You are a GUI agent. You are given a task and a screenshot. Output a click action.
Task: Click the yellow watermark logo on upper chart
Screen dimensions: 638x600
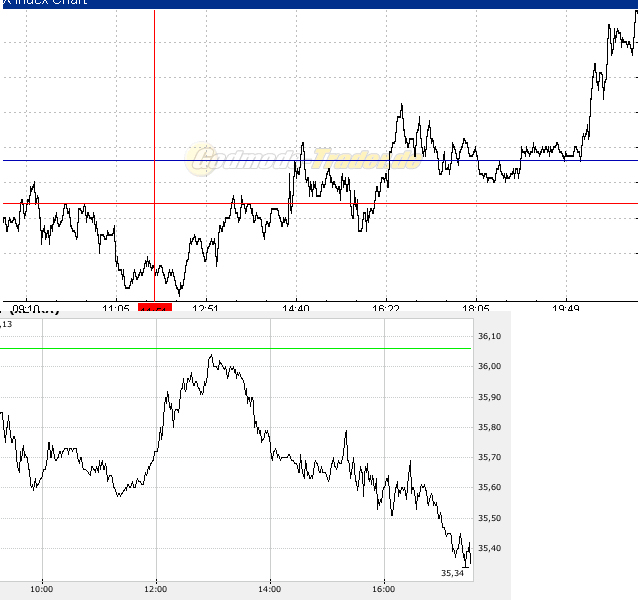pos(300,159)
